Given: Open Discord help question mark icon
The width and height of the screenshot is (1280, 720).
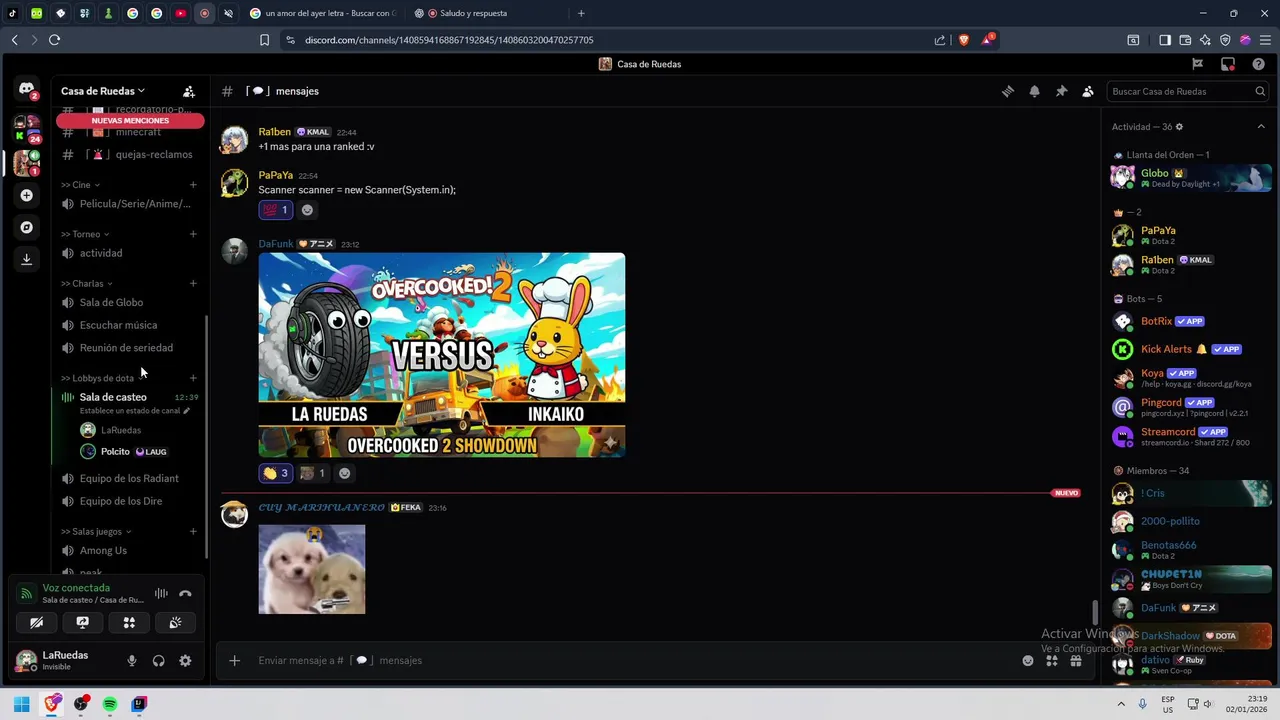Looking at the screenshot, I should coord(1258,64).
